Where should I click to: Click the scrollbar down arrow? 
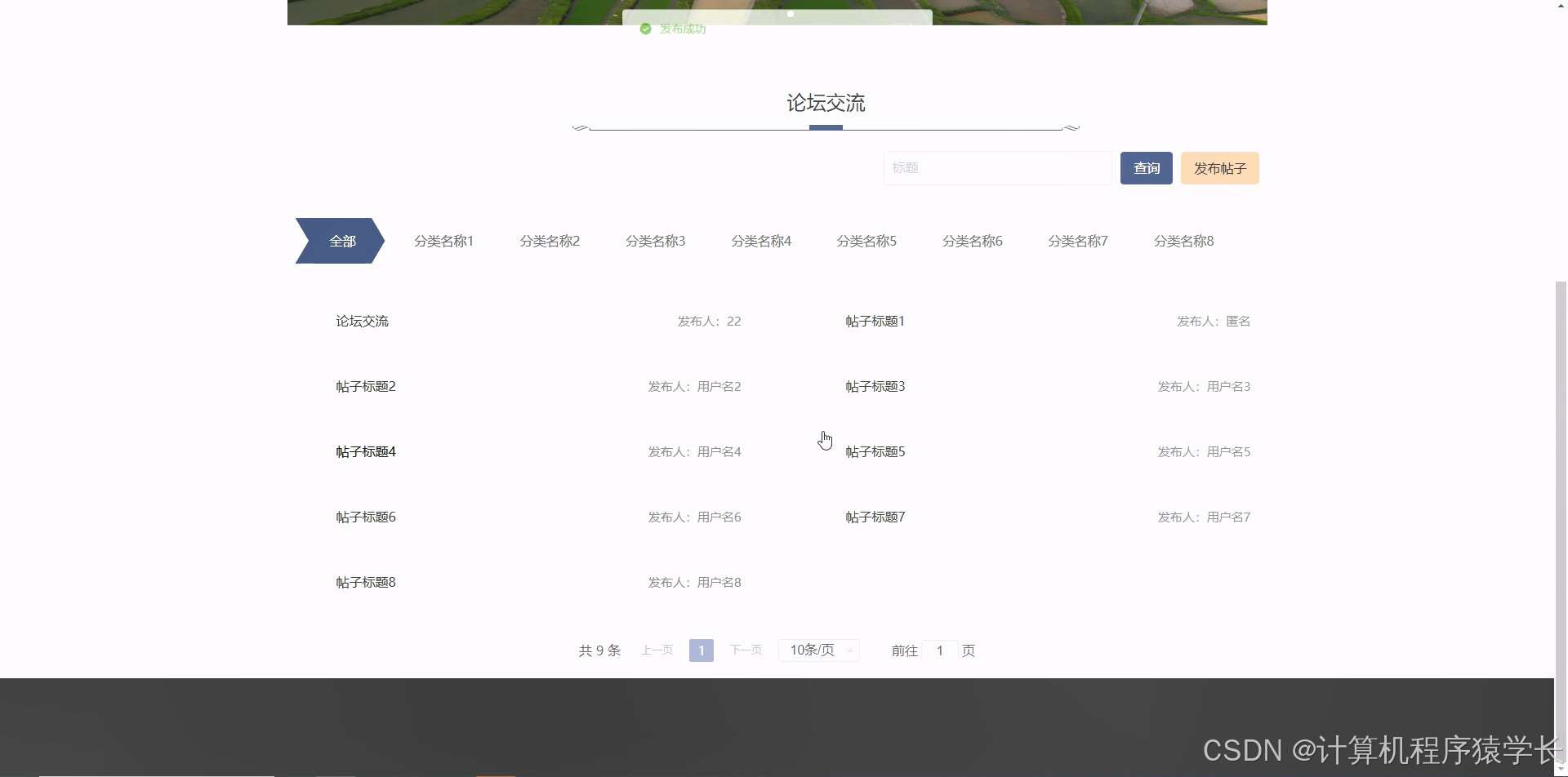[1561, 770]
